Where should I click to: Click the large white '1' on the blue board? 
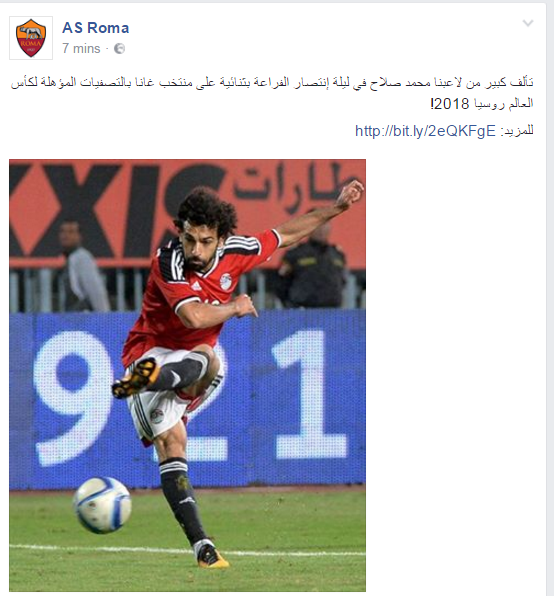click(x=309, y=394)
